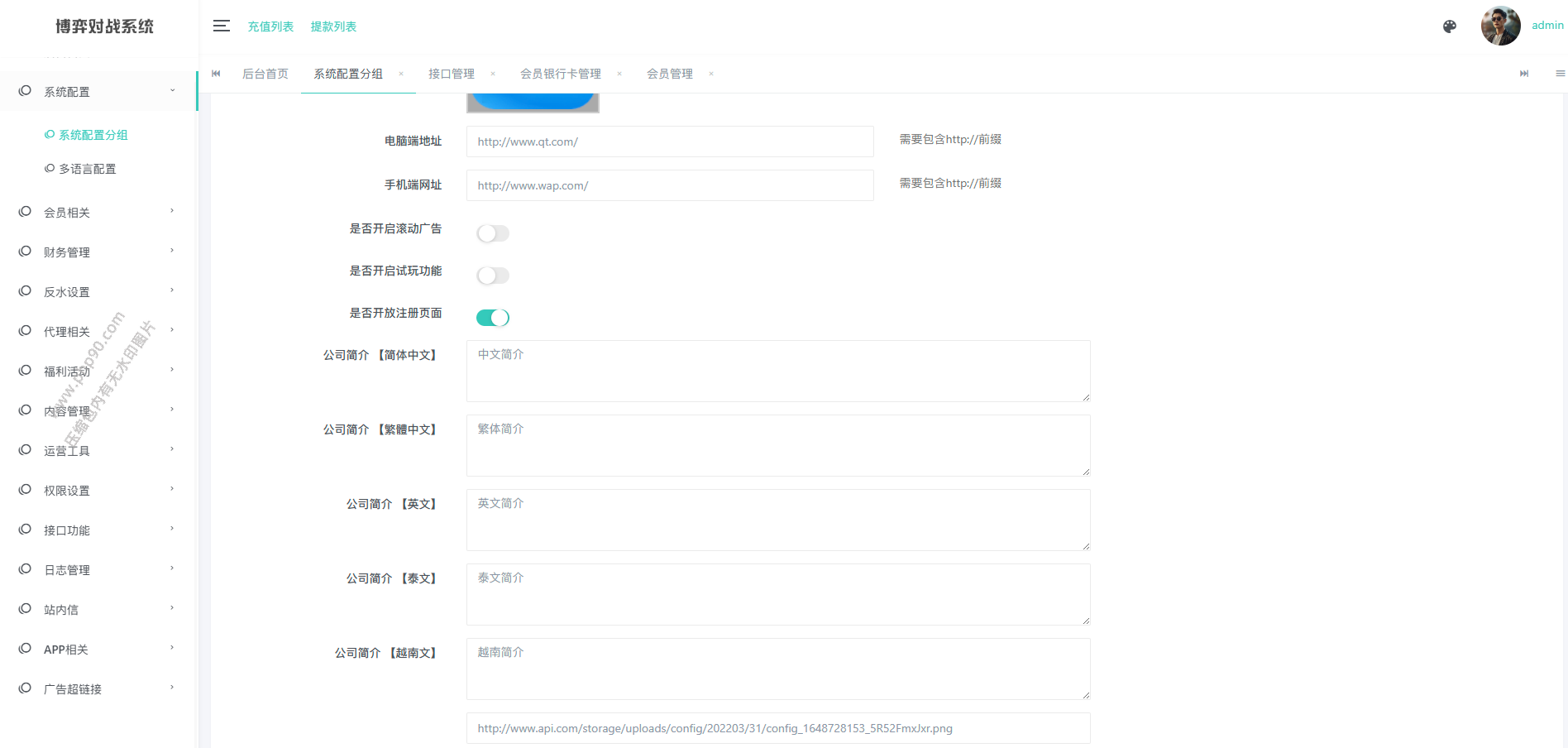Disable the 是否开放注册页面 switch
The width and height of the screenshot is (1568, 748).
[493, 318]
